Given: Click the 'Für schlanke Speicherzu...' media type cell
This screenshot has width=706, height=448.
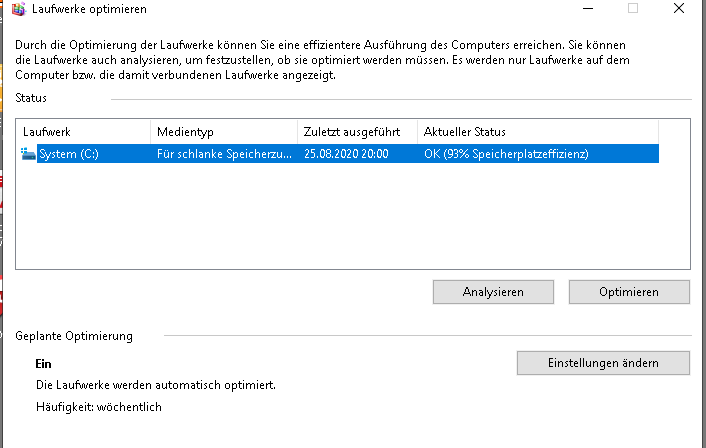Looking at the screenshot, I should [x=224, y=154].
